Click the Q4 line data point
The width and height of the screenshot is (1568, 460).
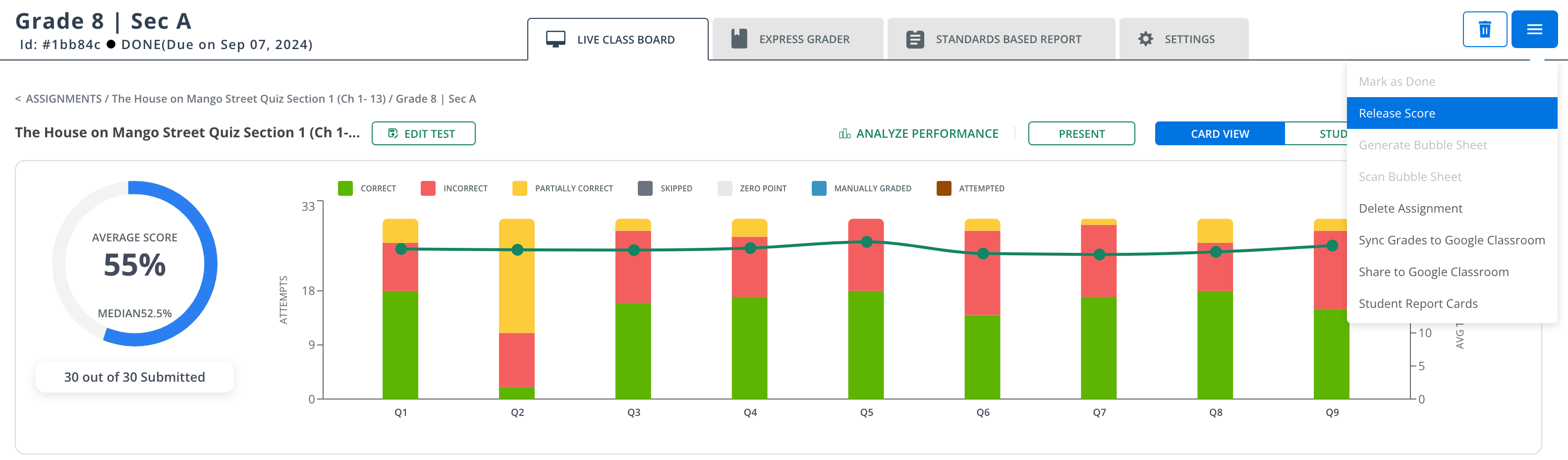[750, 248]
